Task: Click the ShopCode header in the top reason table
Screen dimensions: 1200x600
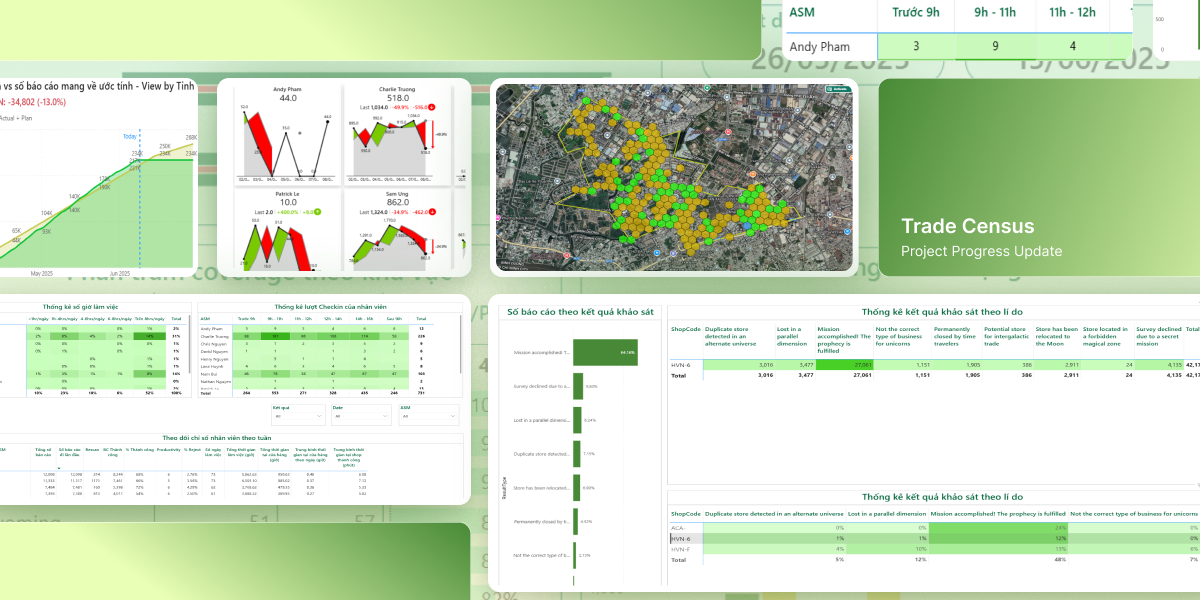Action: (x=685, y=329)
